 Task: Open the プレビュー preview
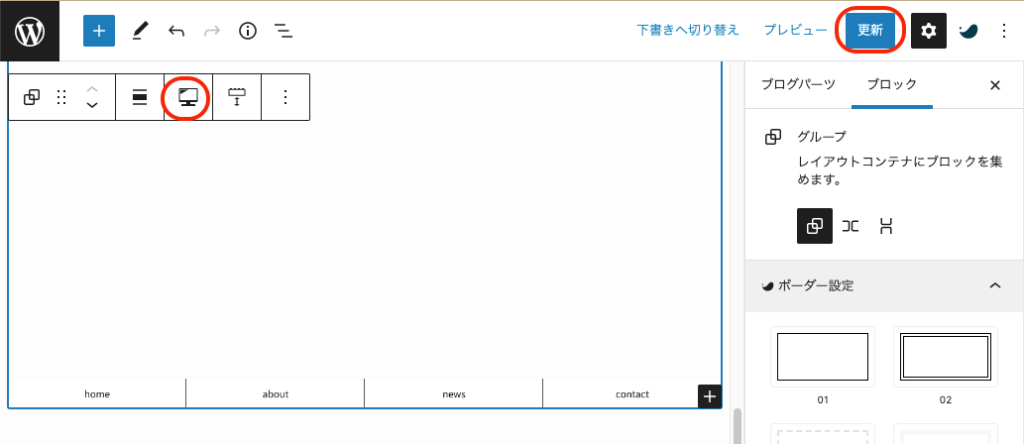tap(795, 30)
